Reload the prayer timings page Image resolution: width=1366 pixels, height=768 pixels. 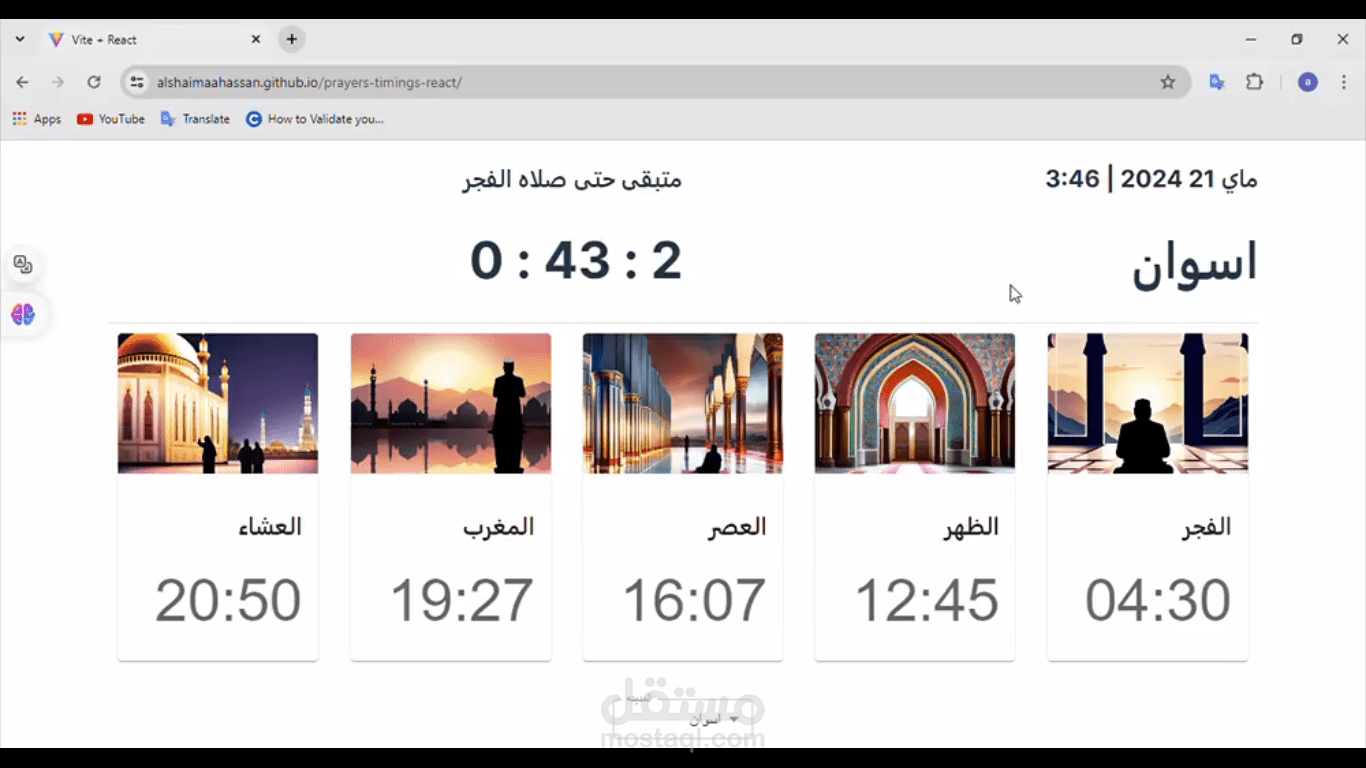tap(94, 82)
